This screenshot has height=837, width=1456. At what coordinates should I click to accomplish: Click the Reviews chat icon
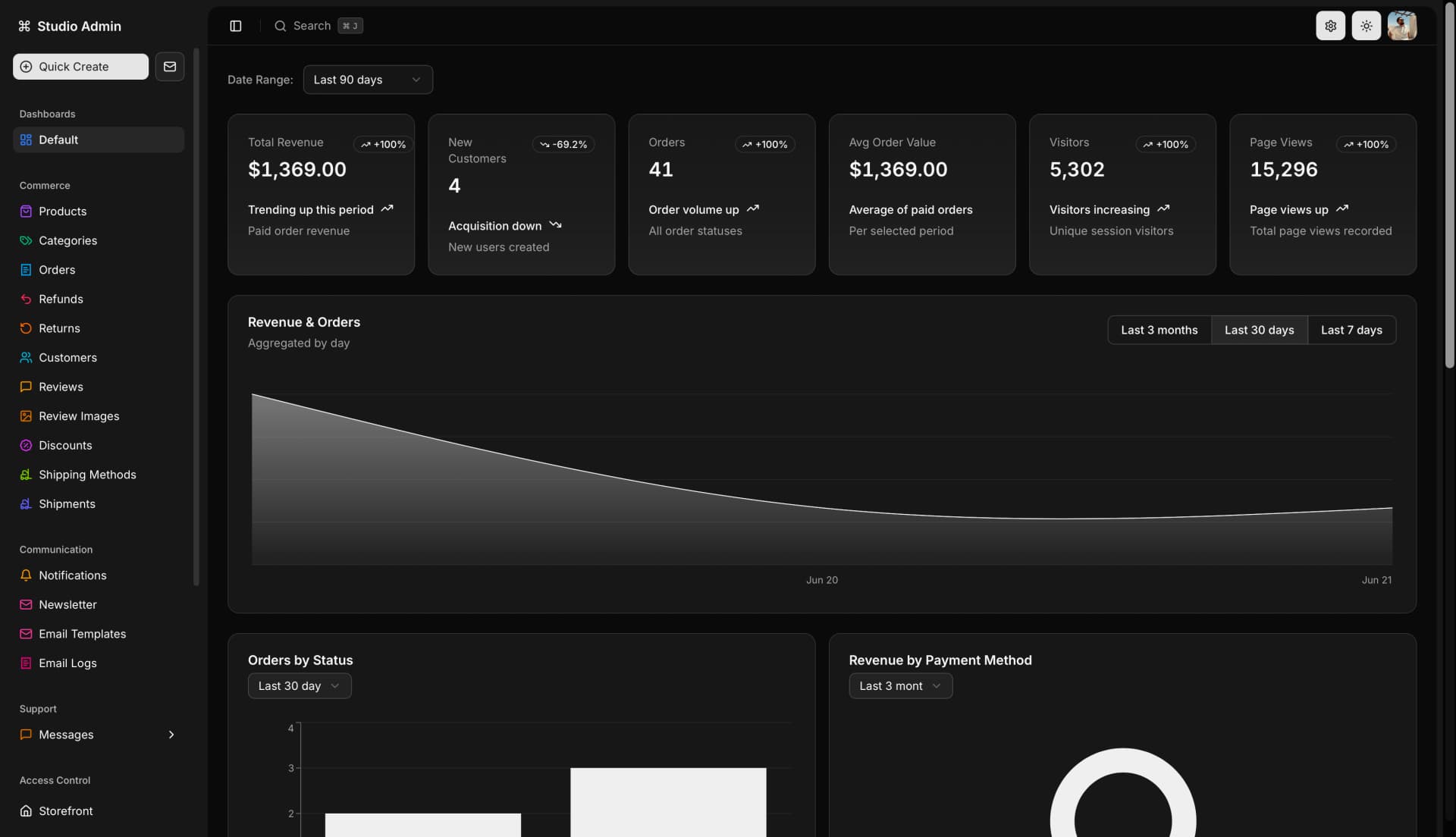click(x=26, y=387)
